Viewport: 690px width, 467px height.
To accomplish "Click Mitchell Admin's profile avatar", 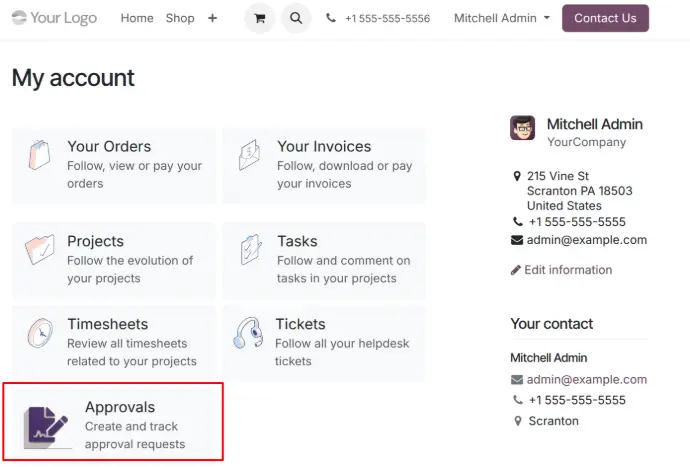I will (523, 127).
